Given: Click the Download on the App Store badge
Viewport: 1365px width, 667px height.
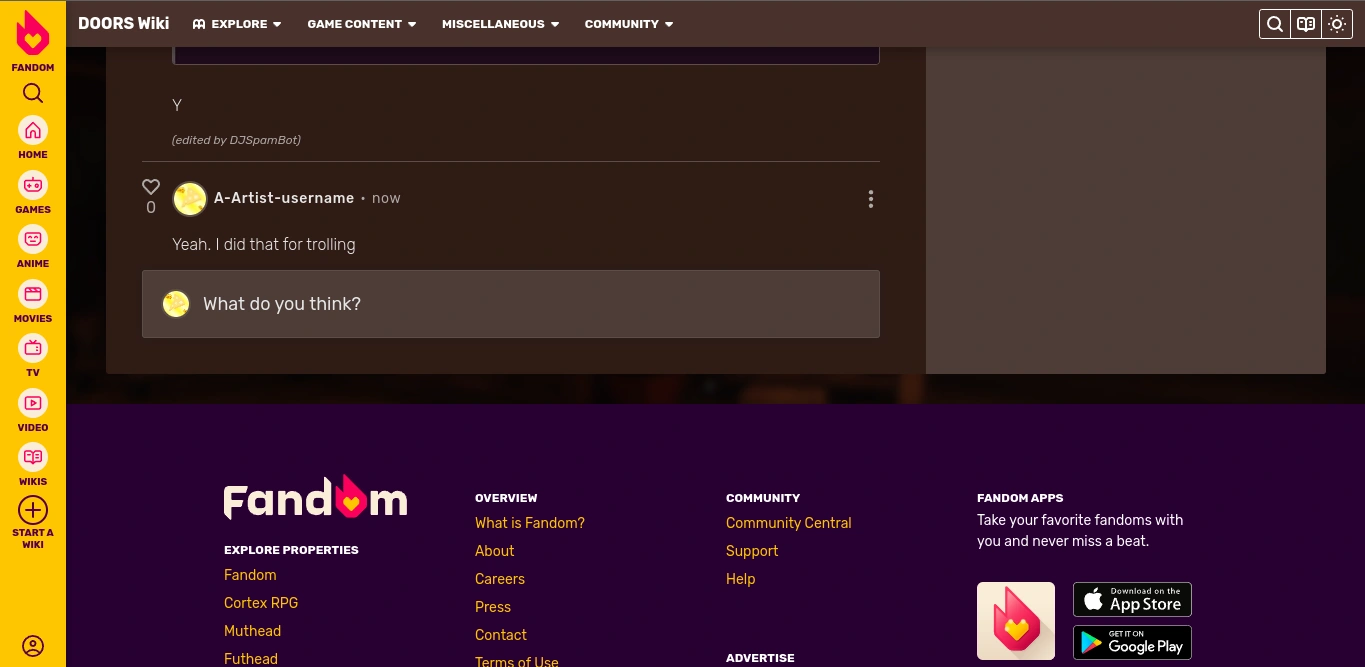Looking at the screenshot, I should tap(1132, 599).
